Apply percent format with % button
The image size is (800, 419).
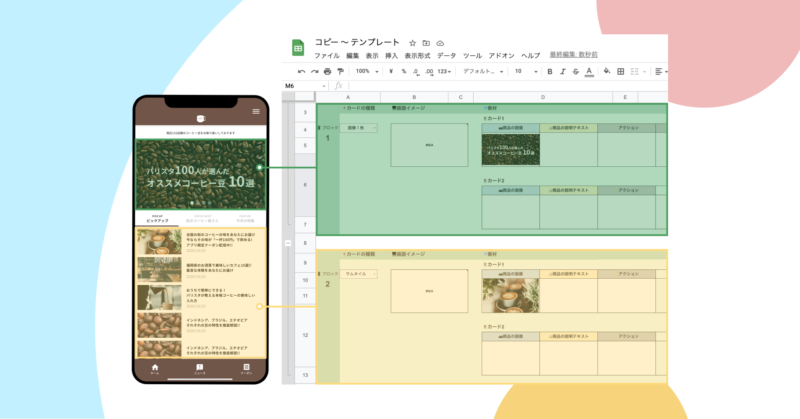click(404, 71)
